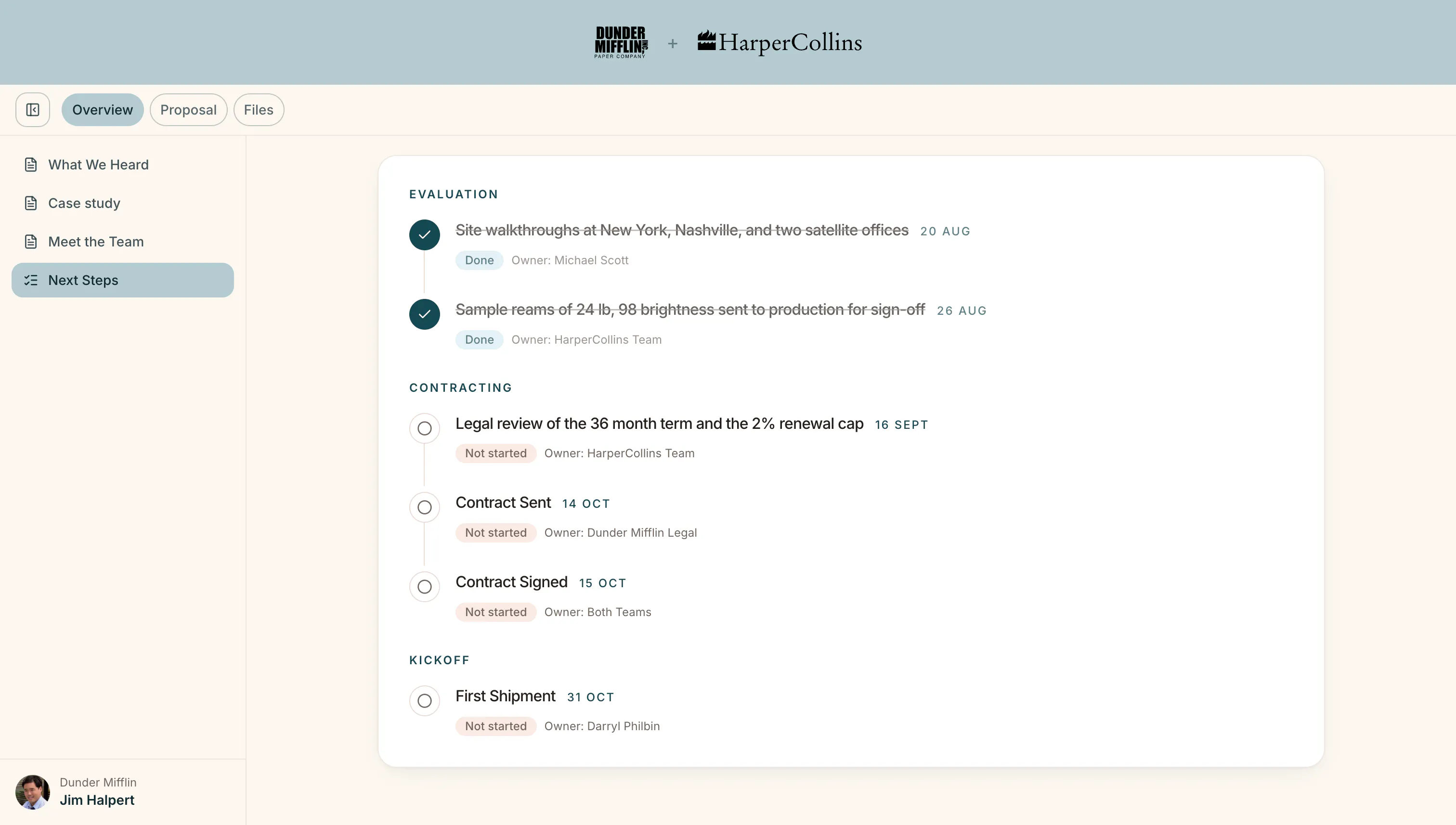1456x825 pixels.
Task: Click the 26 AUG date
Action: tap(962, 310)
